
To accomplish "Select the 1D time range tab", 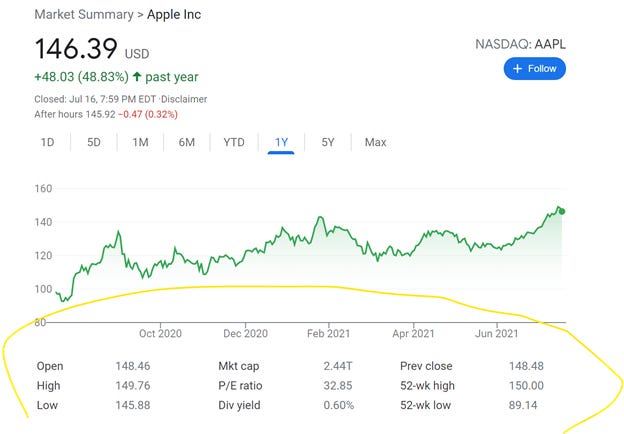I will 47,142.
